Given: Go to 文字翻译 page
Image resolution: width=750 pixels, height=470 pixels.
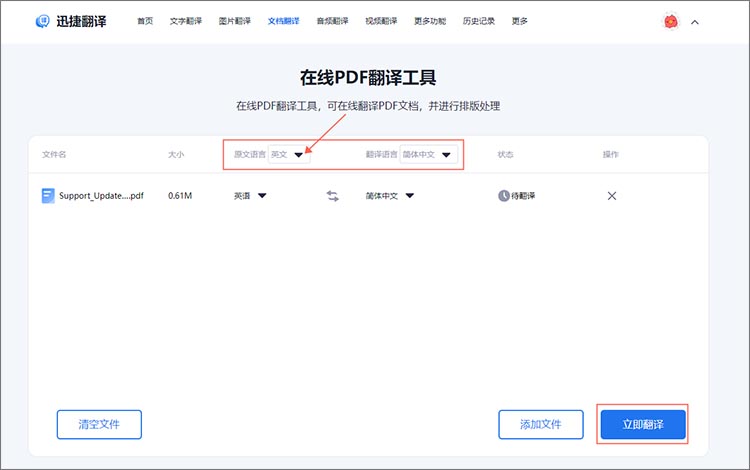Looking at the screenshot, I should 186,21.
